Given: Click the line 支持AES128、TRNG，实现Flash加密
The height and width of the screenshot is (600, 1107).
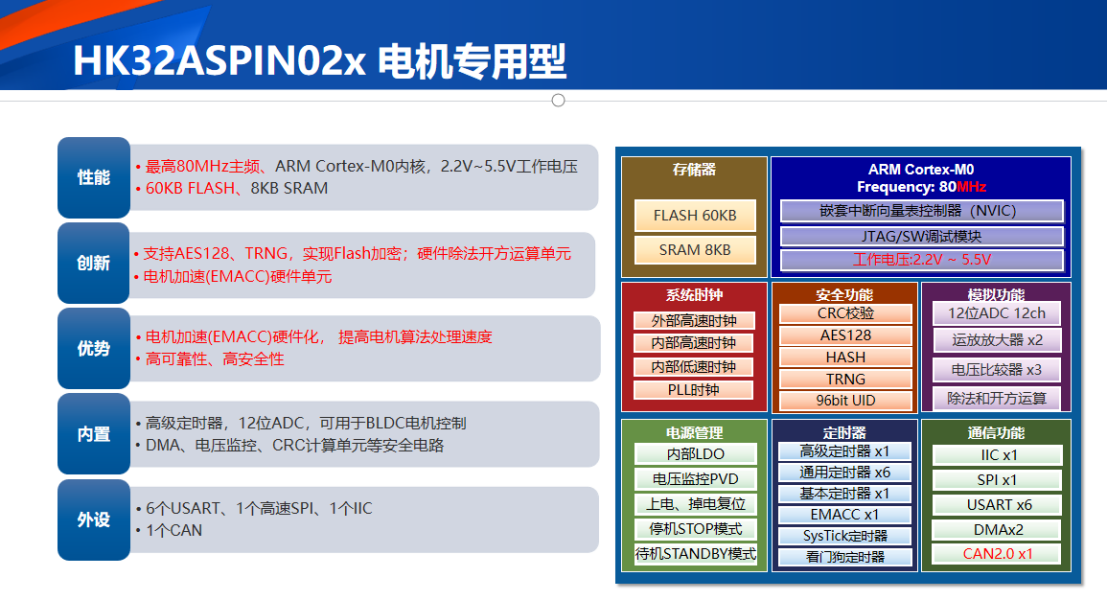Looking at the screenshot, I should click(x=357, y=253).
